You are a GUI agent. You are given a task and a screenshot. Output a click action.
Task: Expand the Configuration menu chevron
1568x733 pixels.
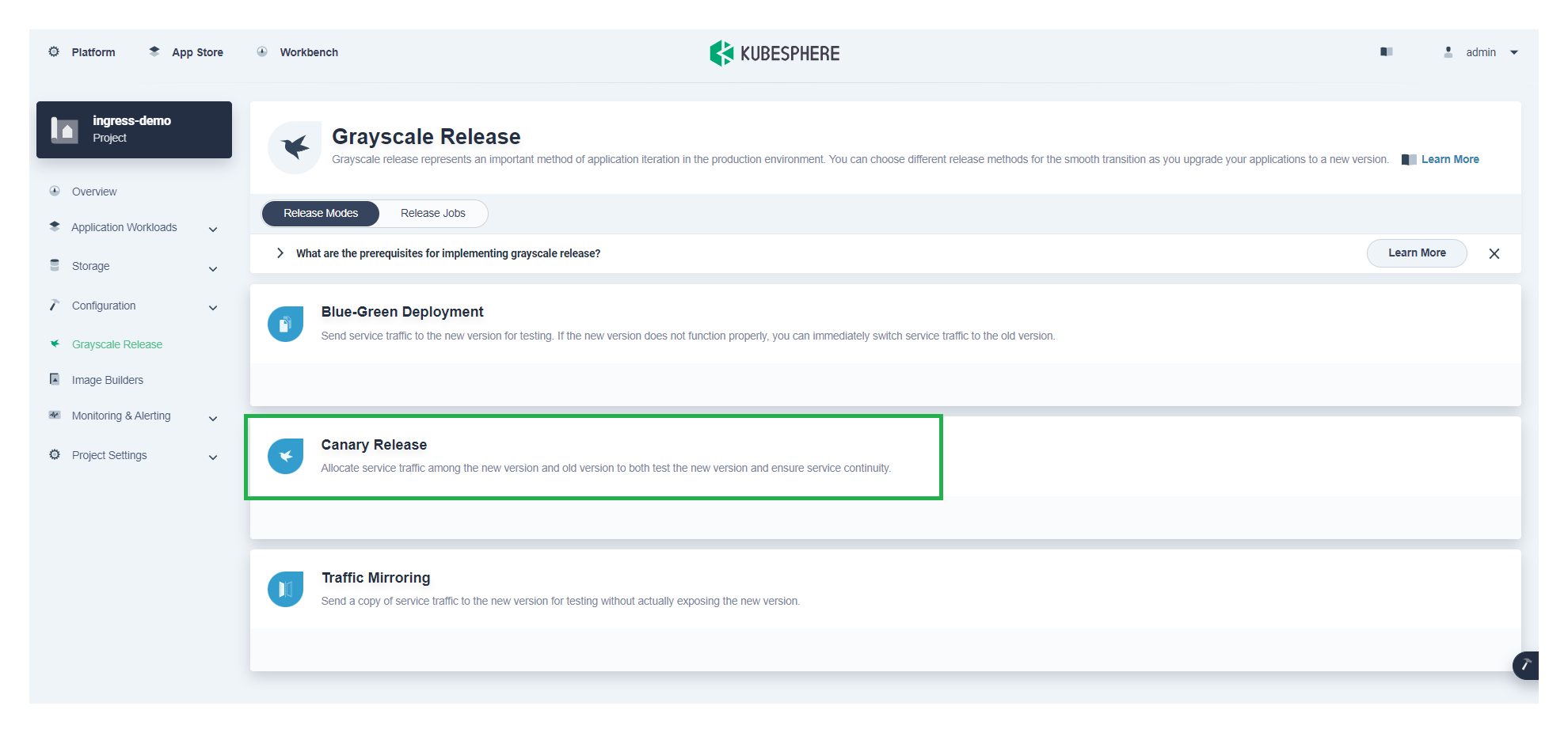pos(213,307)
